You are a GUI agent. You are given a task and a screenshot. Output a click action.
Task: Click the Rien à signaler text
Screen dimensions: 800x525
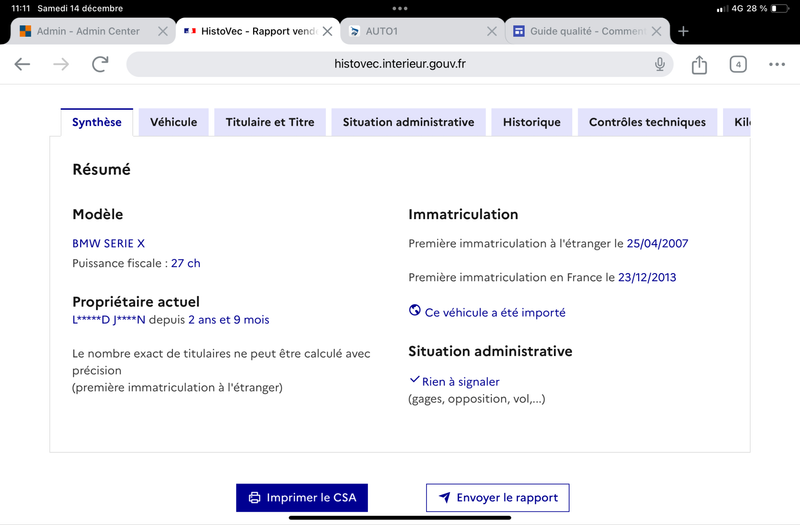[461, 382]
